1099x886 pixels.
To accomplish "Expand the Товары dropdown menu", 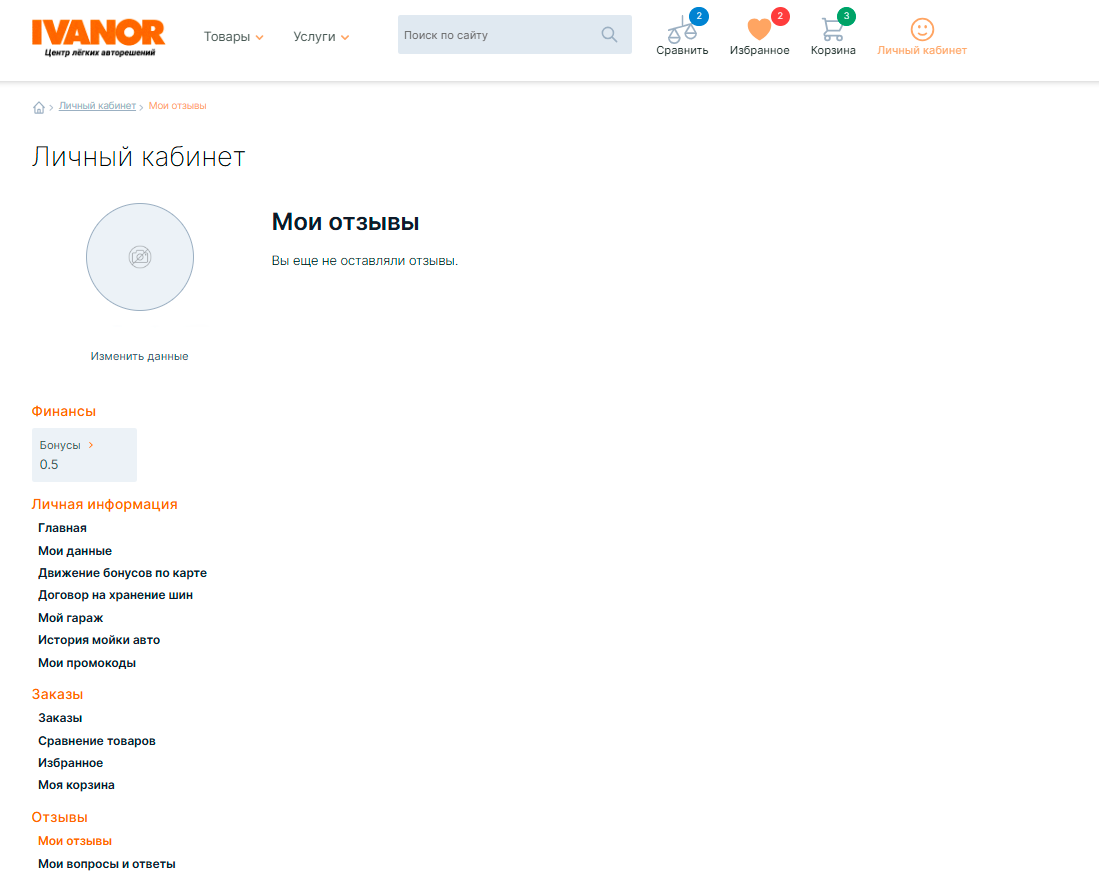I will (233, 37).
